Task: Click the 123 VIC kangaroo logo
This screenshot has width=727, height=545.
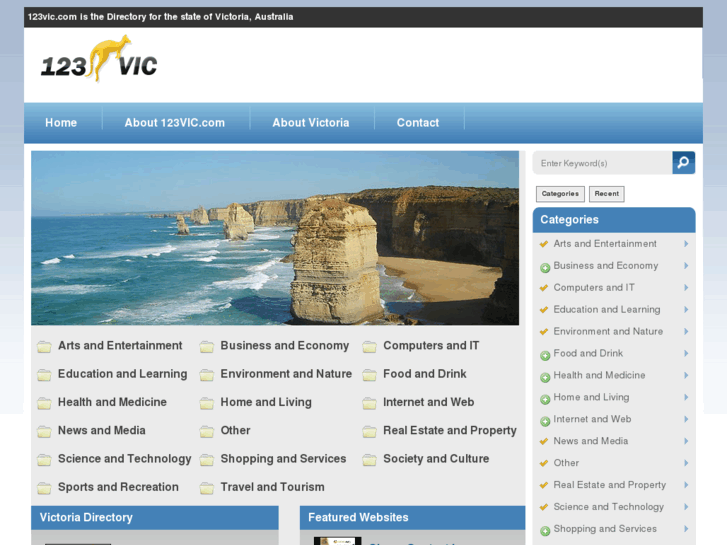Action: [x=99, y=60]
